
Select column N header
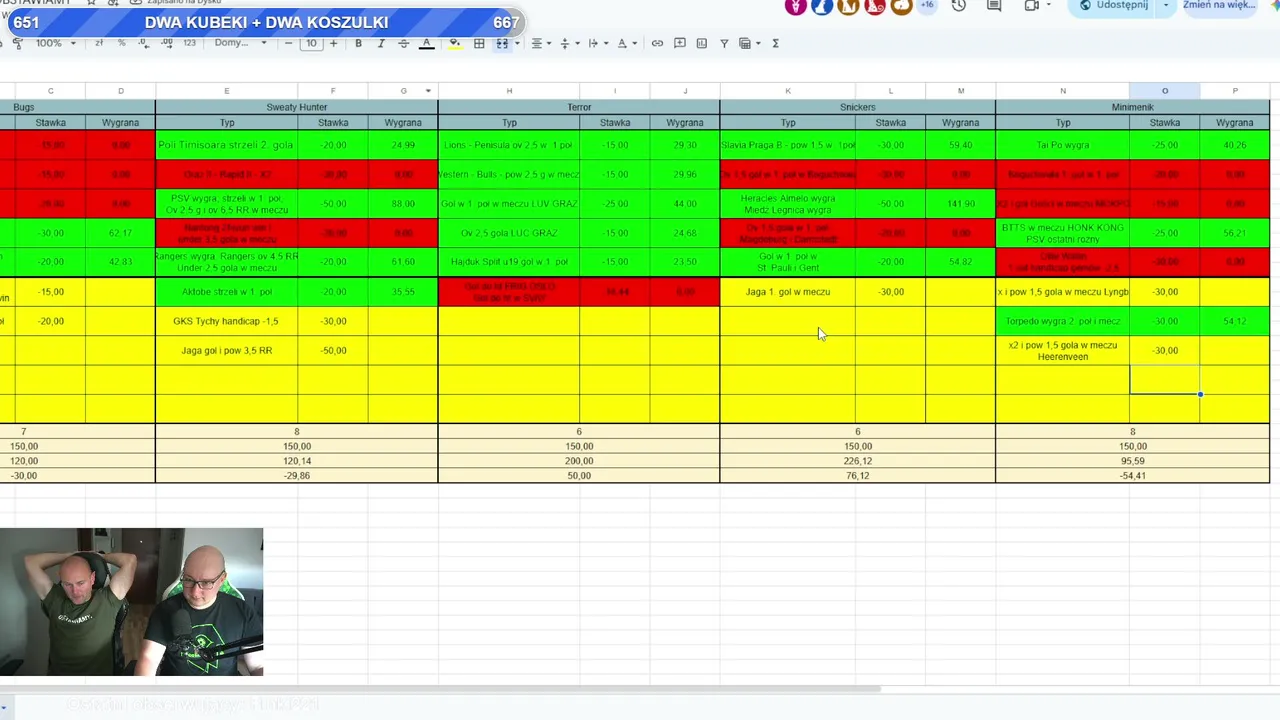[1063, 91]
